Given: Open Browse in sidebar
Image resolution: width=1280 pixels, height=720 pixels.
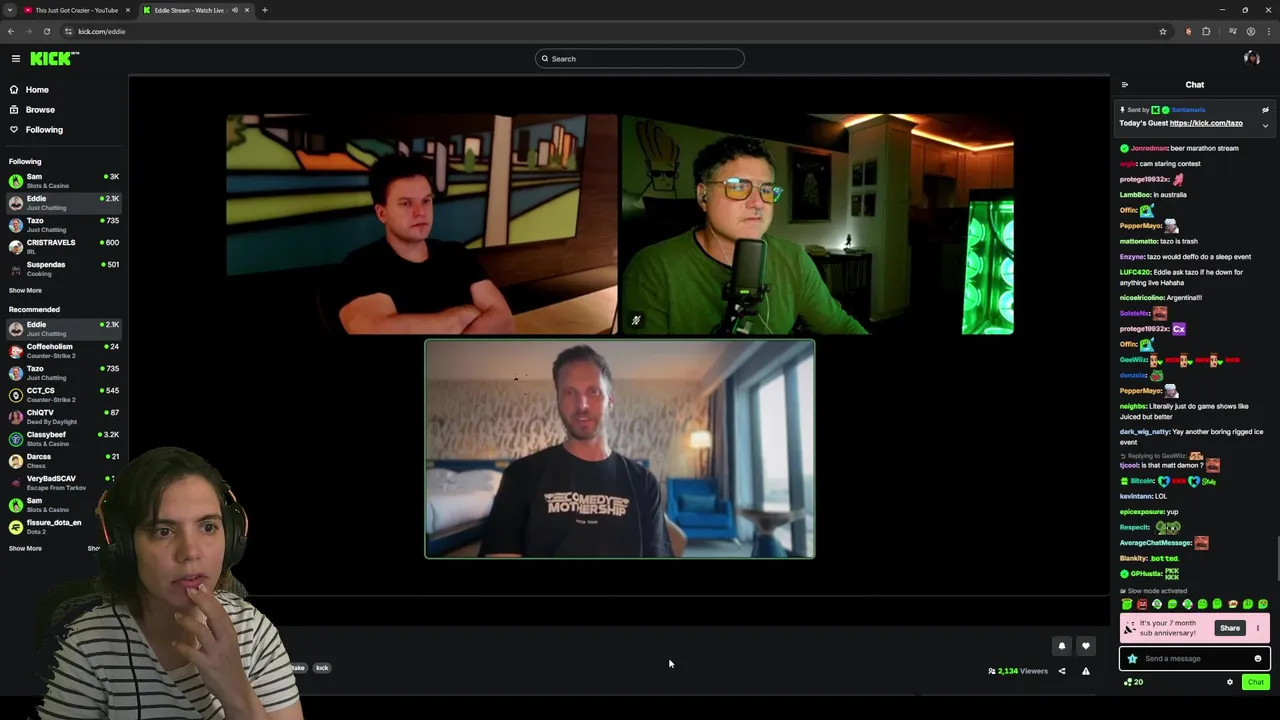Looking at the screenshot, I should pos(40,110).
